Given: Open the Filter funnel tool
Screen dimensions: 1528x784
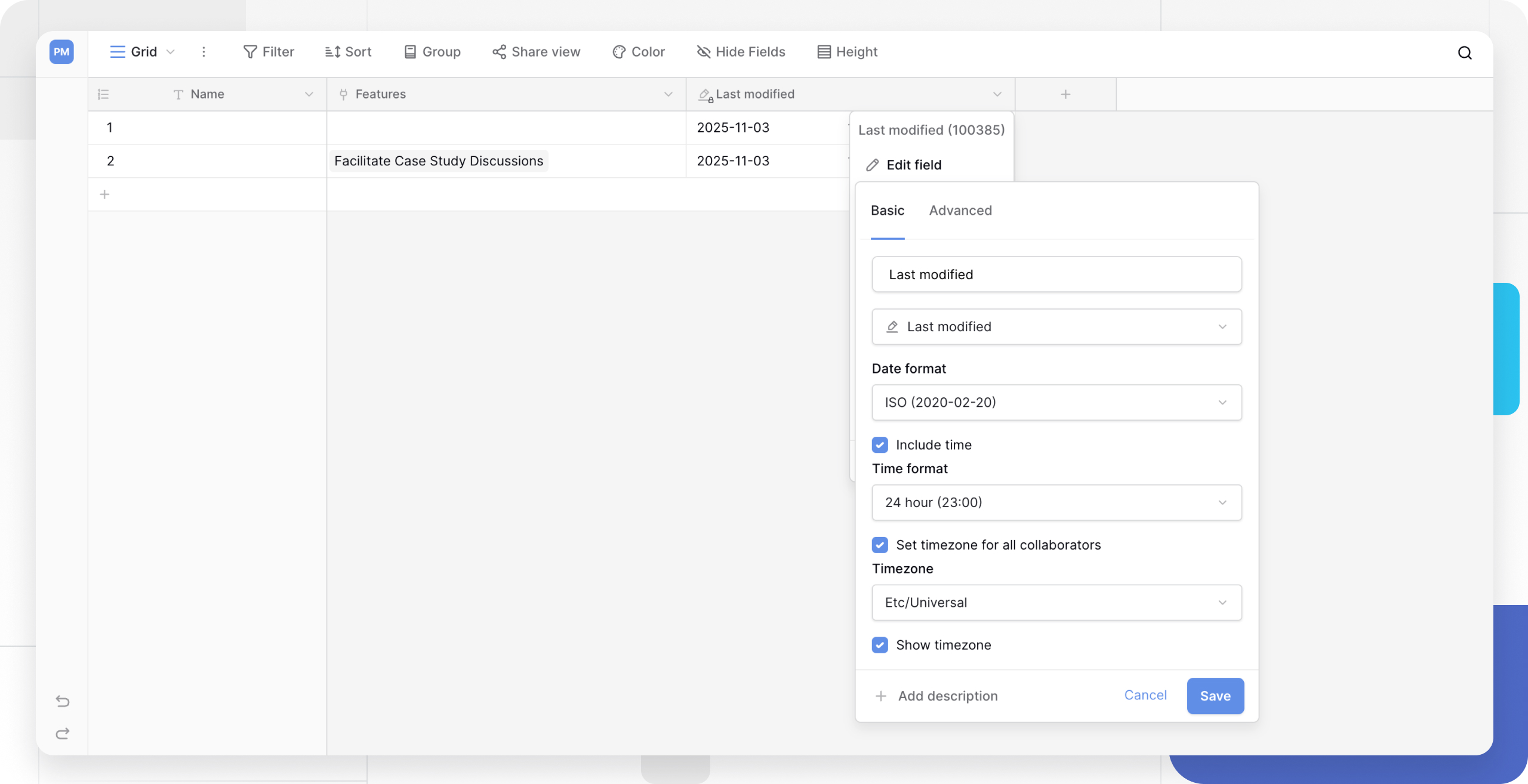Looking at the screenshot, I should tap(269, 52).
